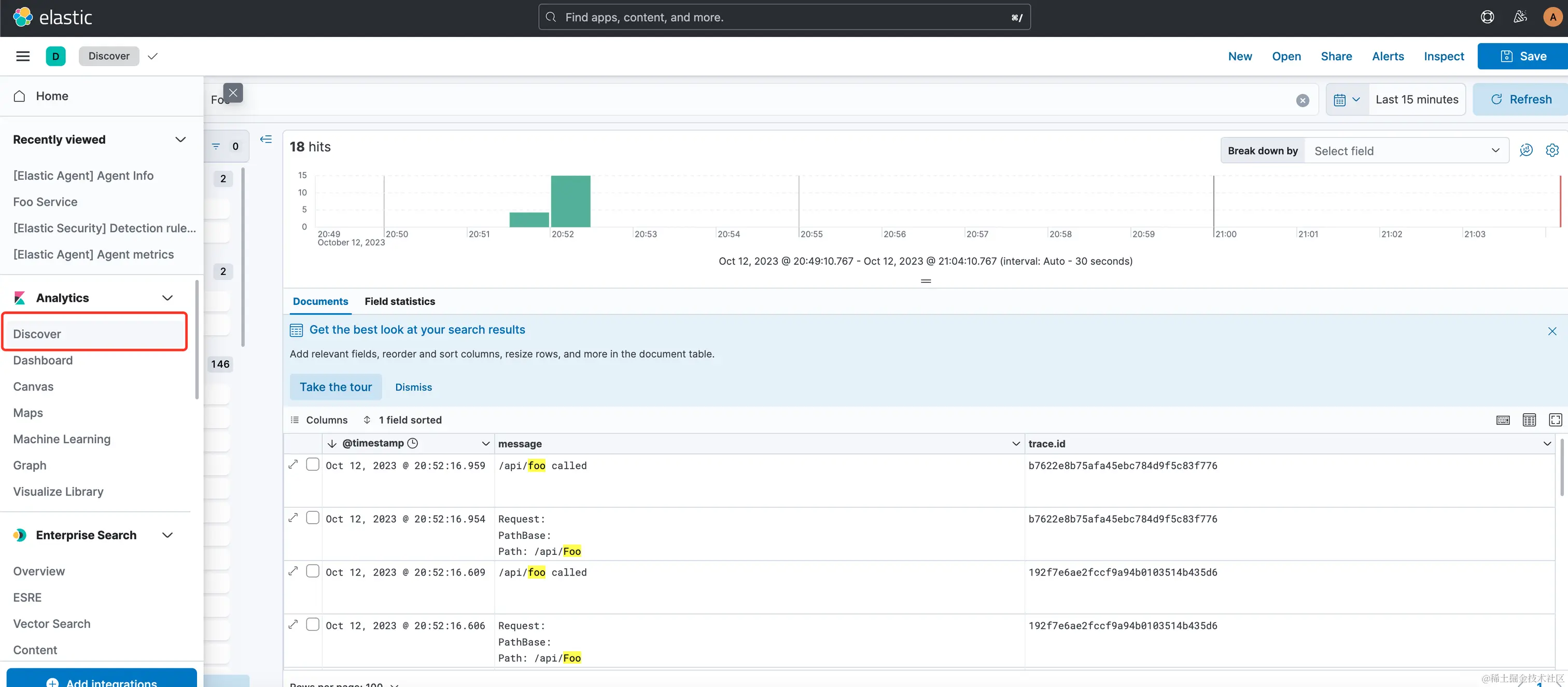Open the hamburger navigation menu icon

click(22, 56)
